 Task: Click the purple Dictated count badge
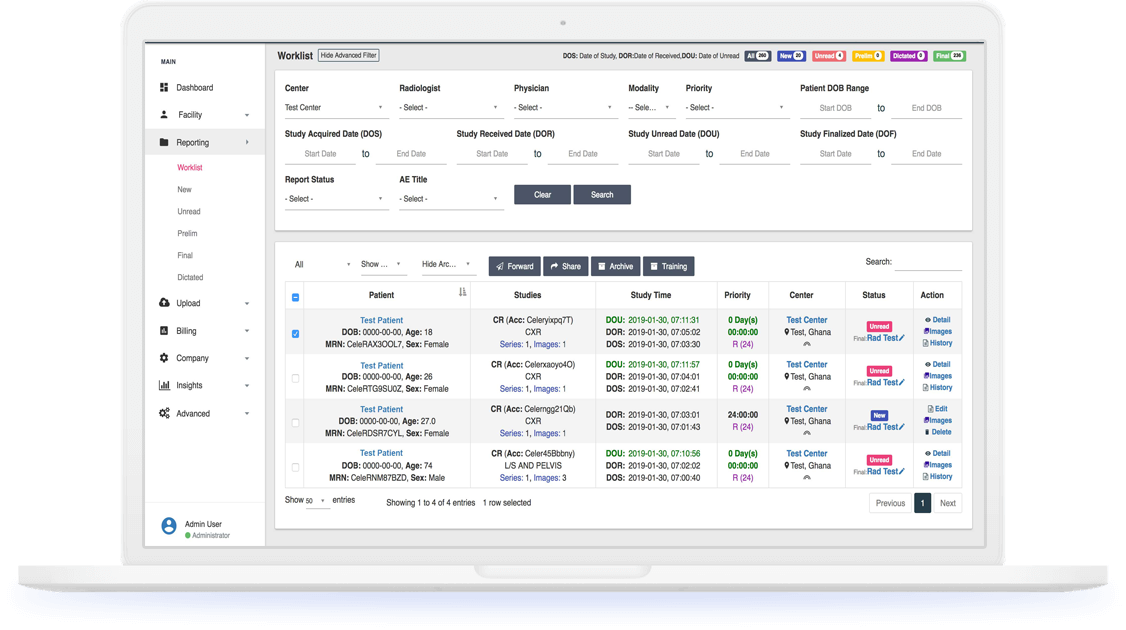(908, 56)
